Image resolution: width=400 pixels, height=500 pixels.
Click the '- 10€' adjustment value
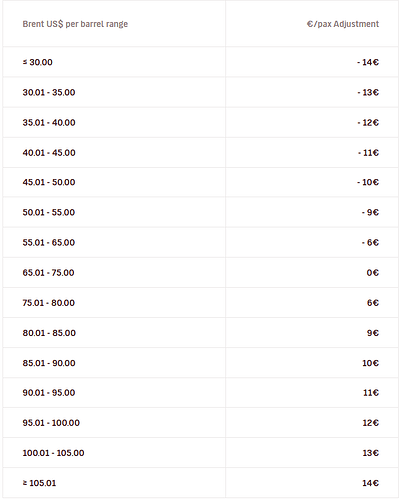(x=368, y=182)
